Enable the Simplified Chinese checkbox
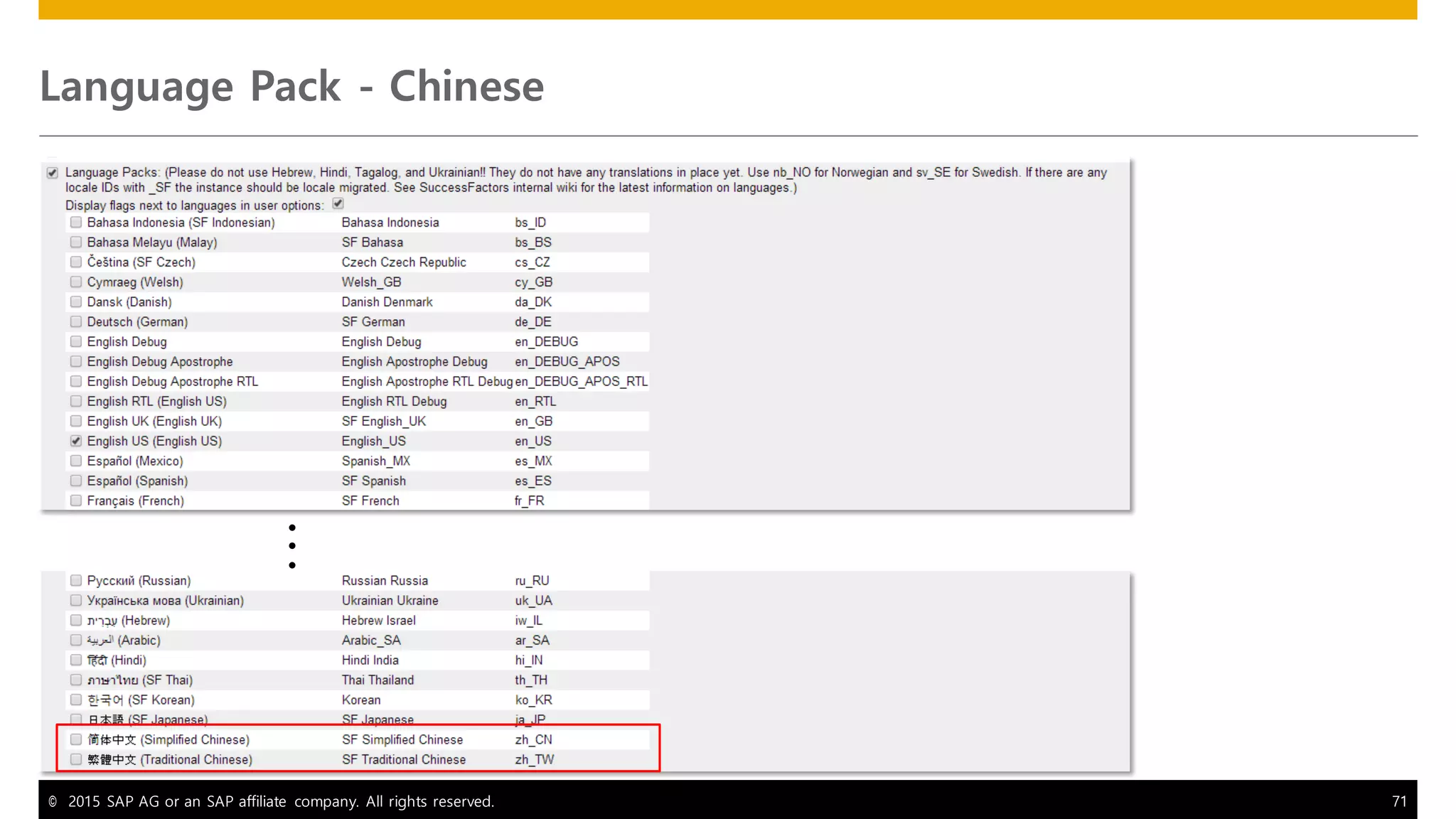Viewport: 1456px width, 819px height. coord(76,740)
